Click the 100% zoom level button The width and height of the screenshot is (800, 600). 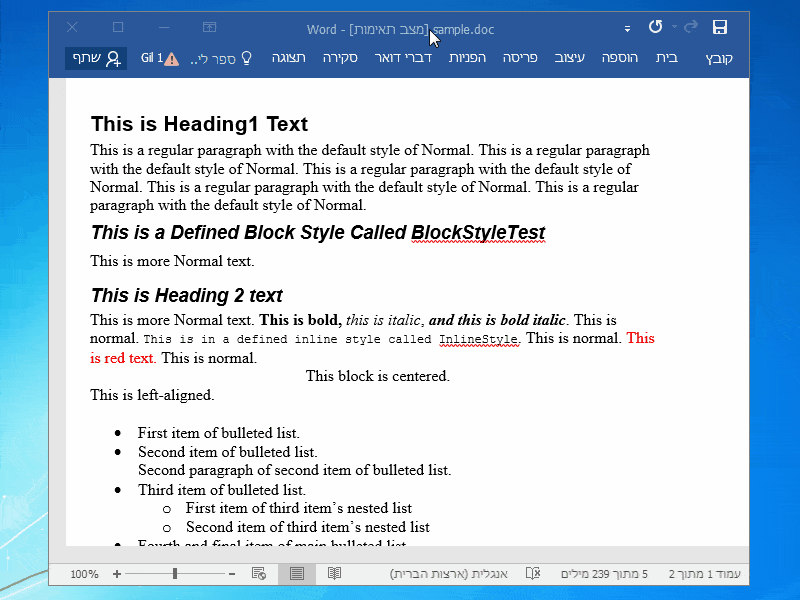point(84,574)
